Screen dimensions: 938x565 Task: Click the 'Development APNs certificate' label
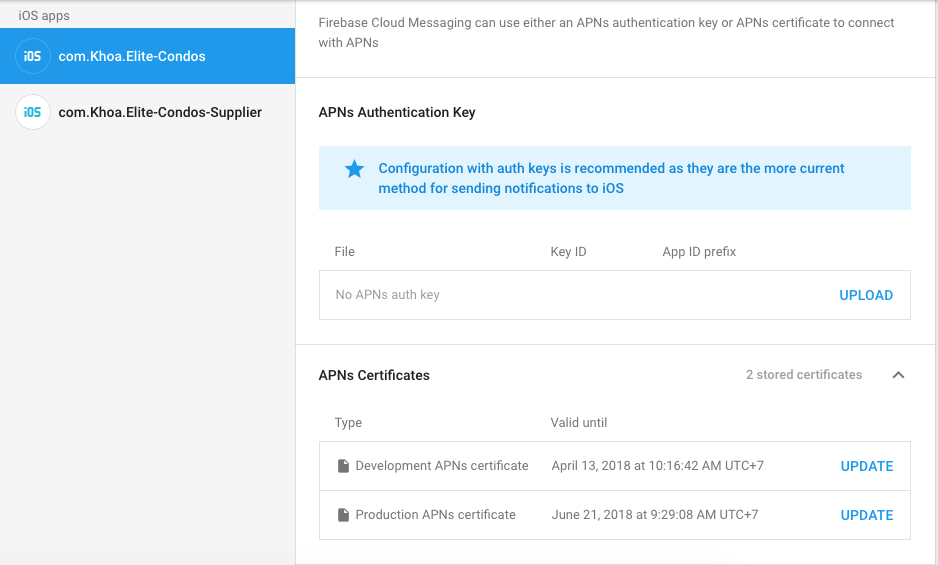point(441,466)
